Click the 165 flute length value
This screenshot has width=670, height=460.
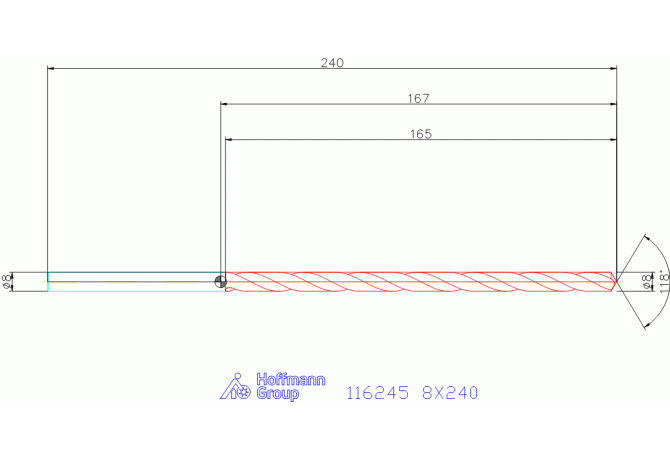(x=420, y=134)
